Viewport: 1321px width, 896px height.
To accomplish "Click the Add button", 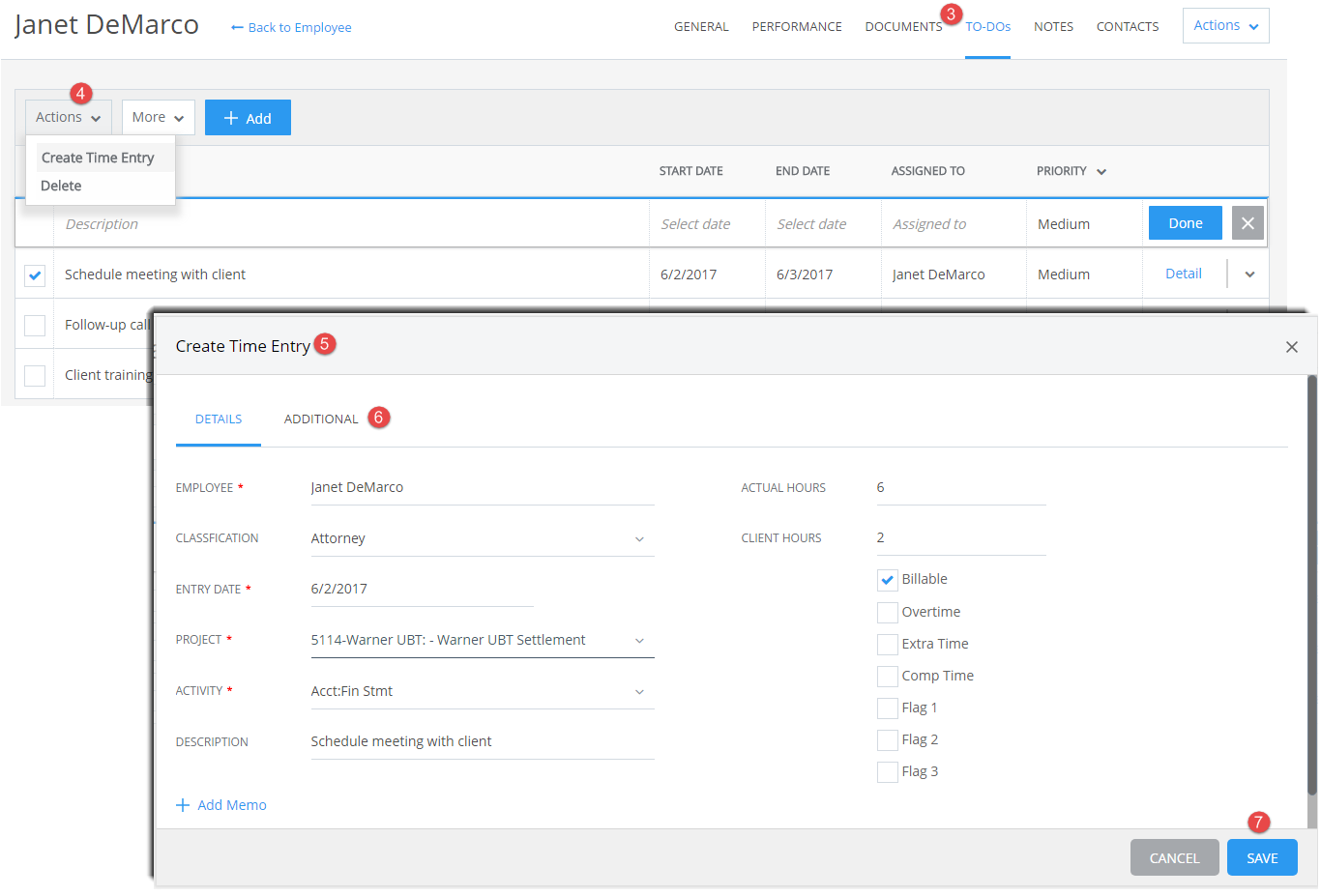I will (248, 118).
